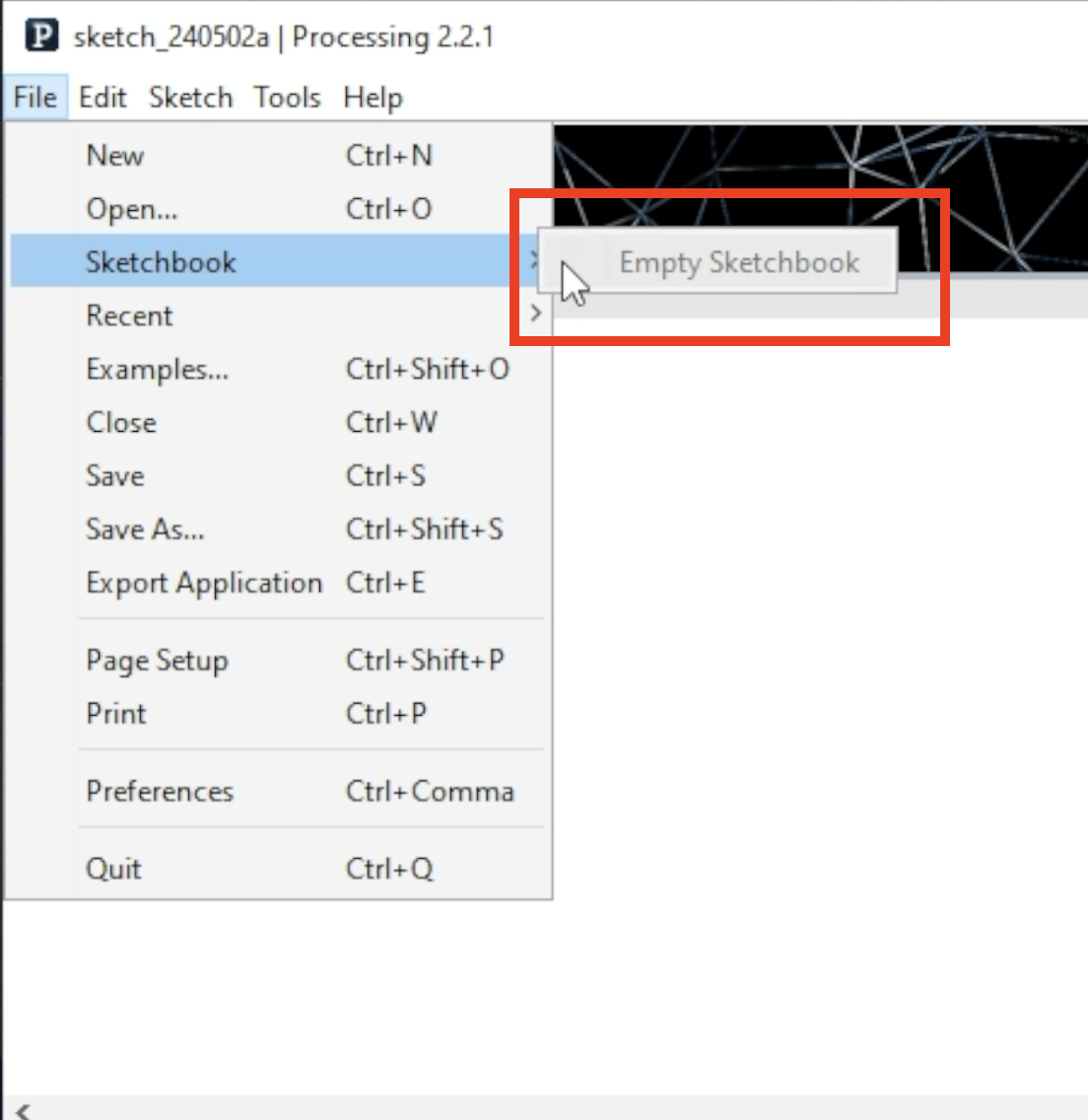Viewport: 1088px width, 1120px height.
Task: Open the Sketch menu
Action: (190, 98)
